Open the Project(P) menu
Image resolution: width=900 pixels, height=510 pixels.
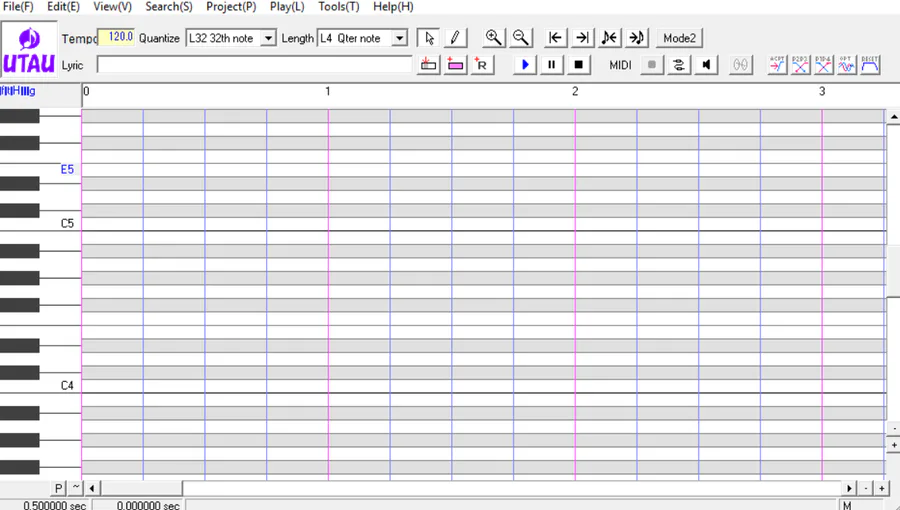pyautogui.click(x=231, y=7)
